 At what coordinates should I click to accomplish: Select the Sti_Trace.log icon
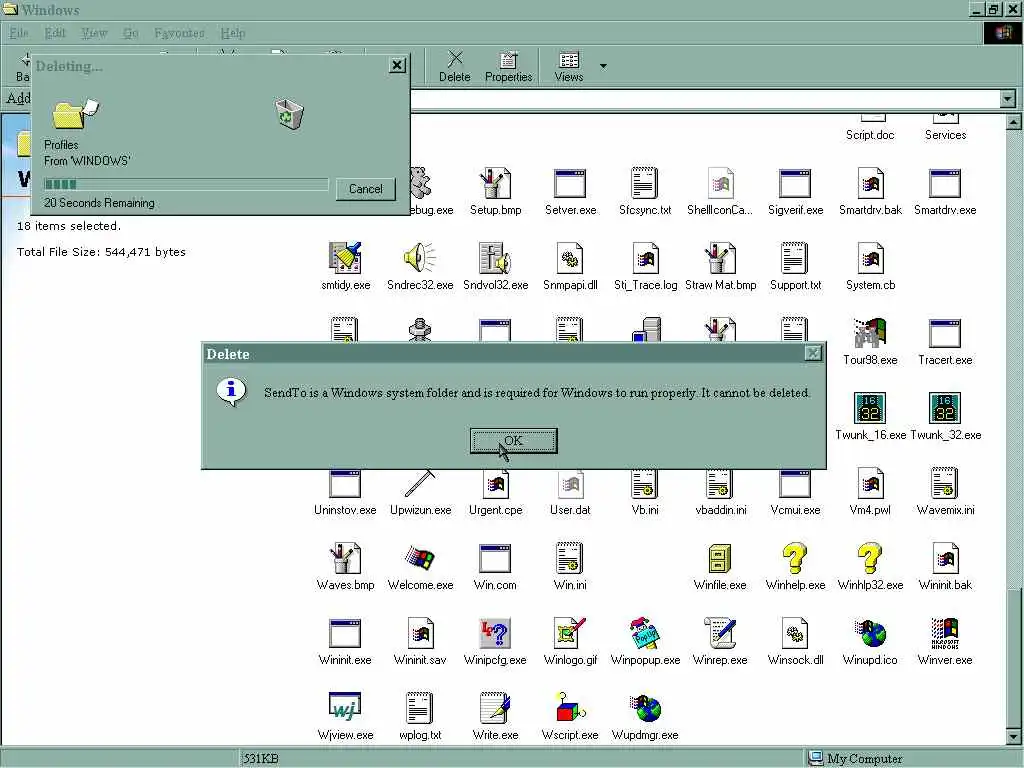click(645, 258)
